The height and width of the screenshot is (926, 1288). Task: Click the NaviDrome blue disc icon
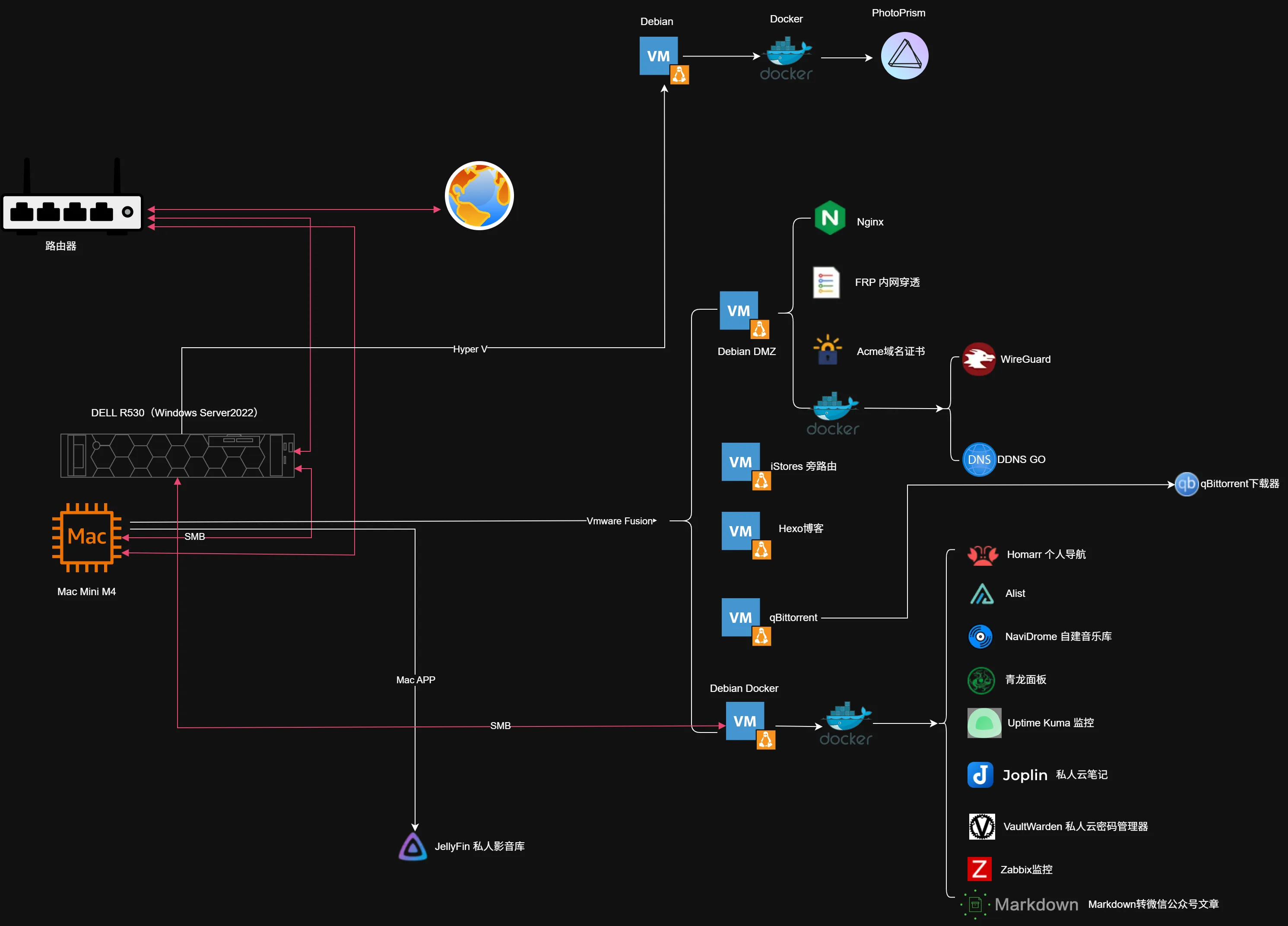tap(980, 637)
